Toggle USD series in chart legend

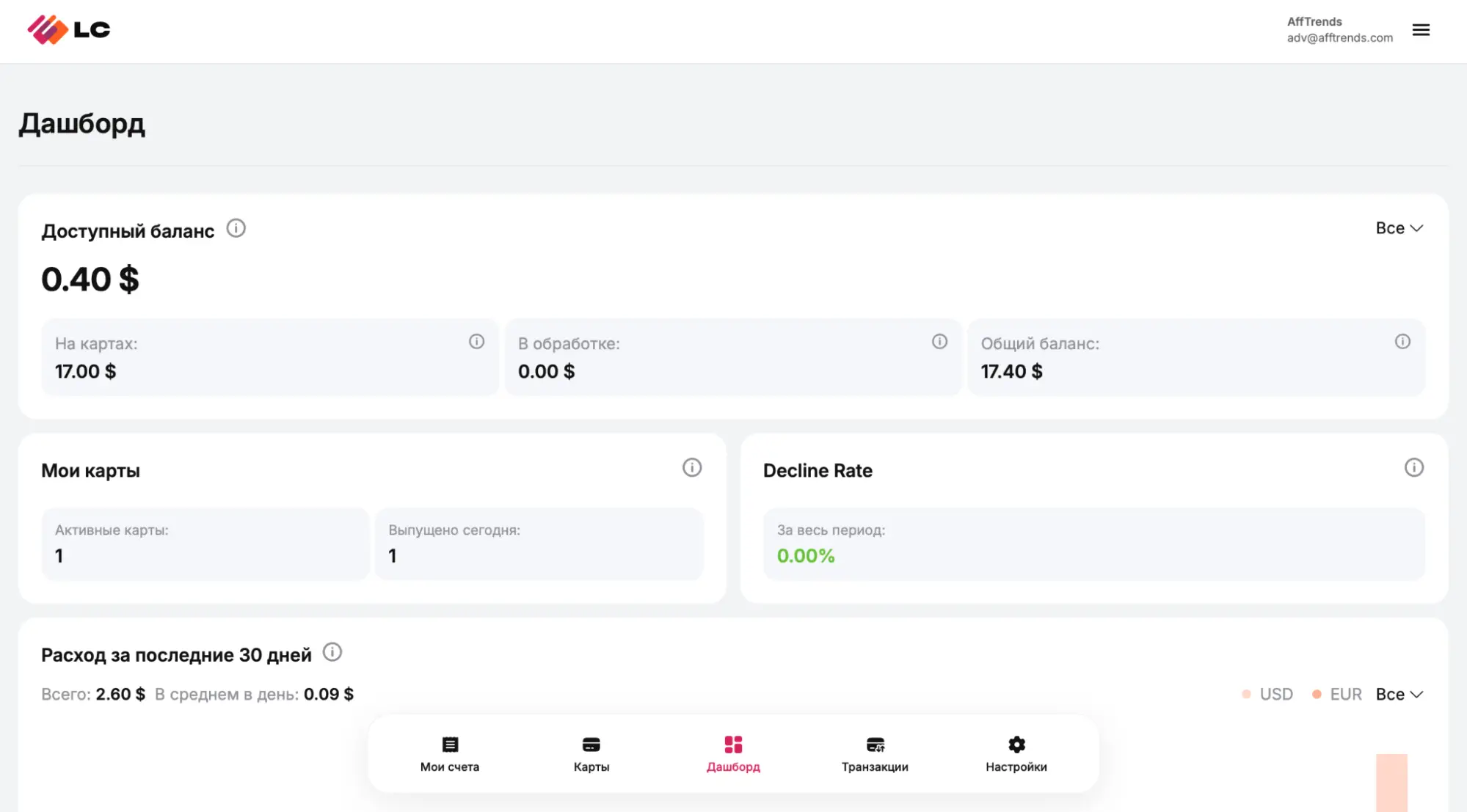click(1267, 694)
